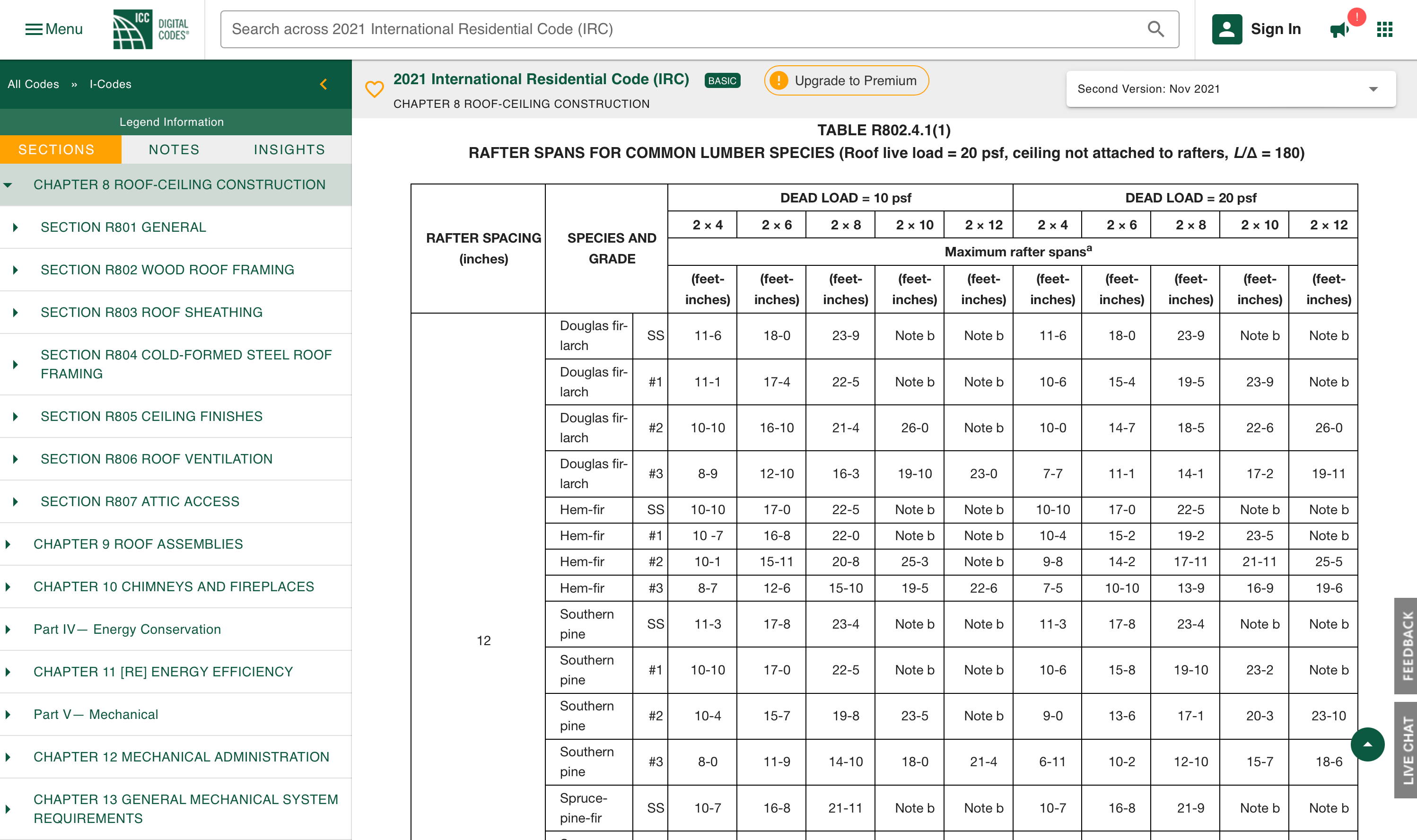1417x840 pixels.
Task: Switch to the SECTIONS tab
Action: (61, 149)
